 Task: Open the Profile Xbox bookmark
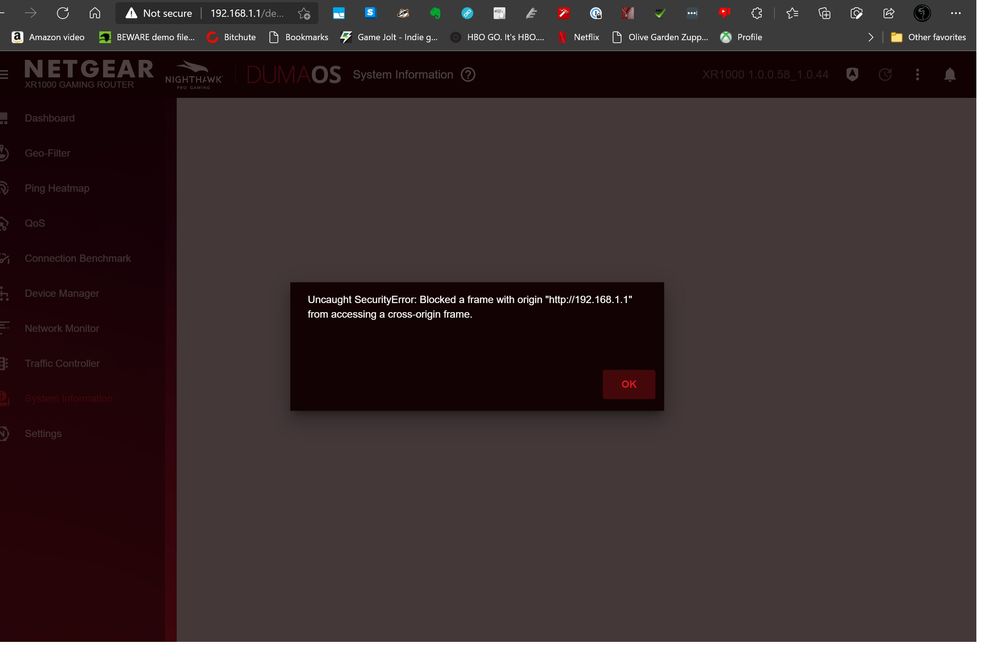coord(742,37)
